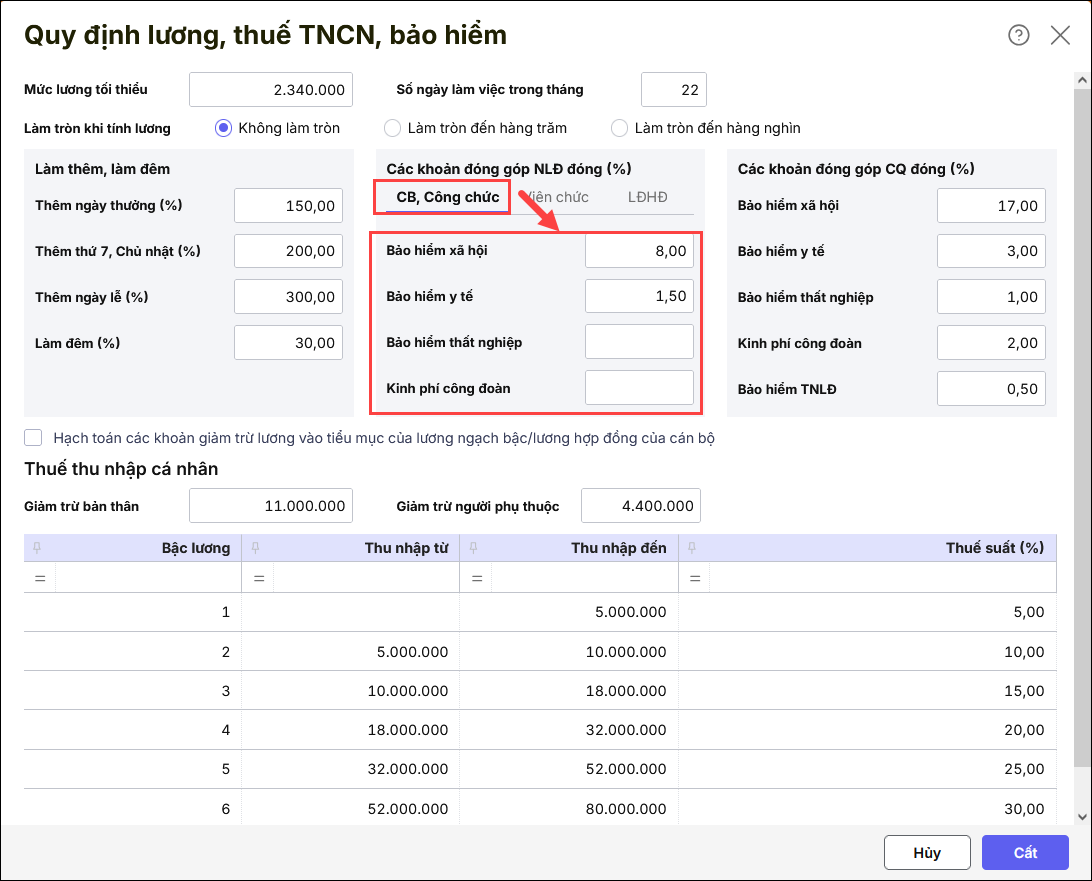
Task: Choose Làm tròn đến hàng trăm
Action: click(393, 128)
